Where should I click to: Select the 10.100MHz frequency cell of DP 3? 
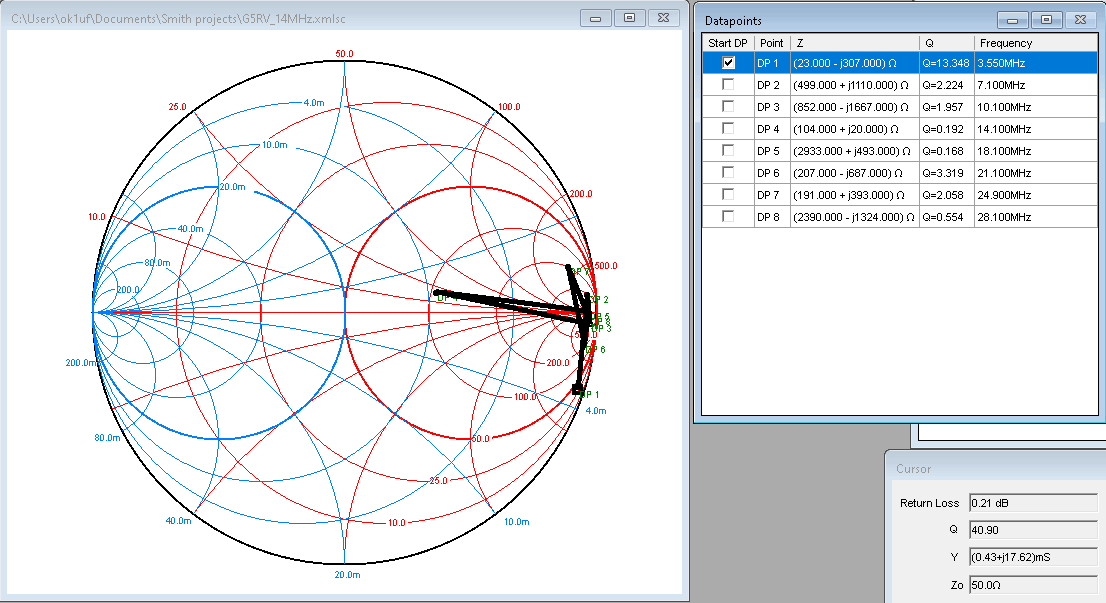[1003, 106]
